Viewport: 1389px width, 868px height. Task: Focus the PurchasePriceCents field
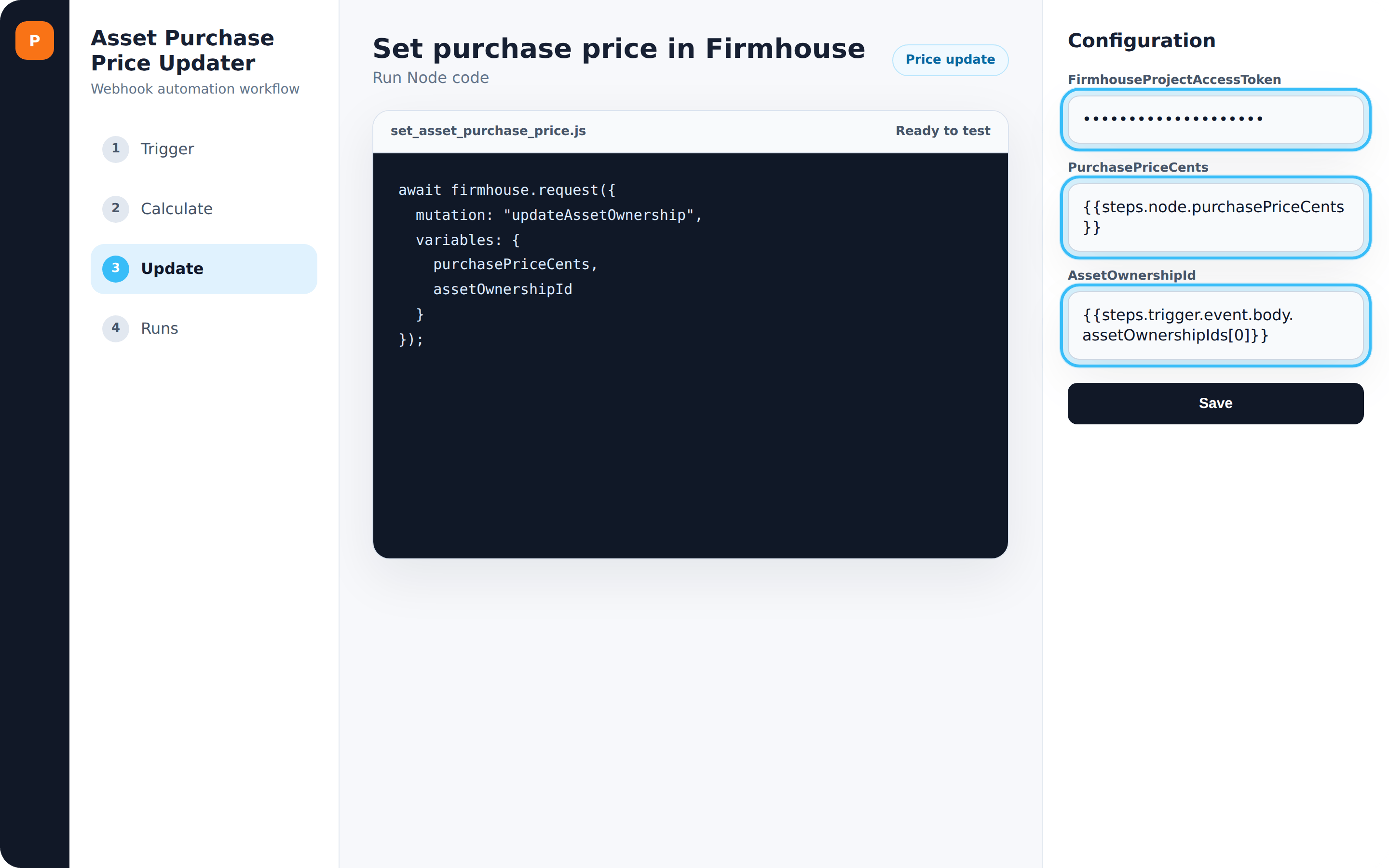point(1215,217)
